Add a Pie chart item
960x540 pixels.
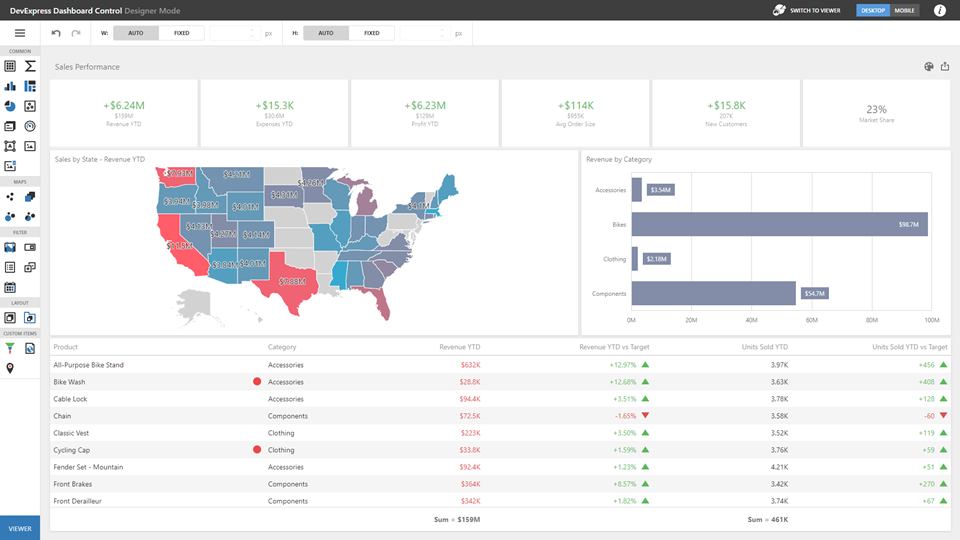tap(10, 106)
